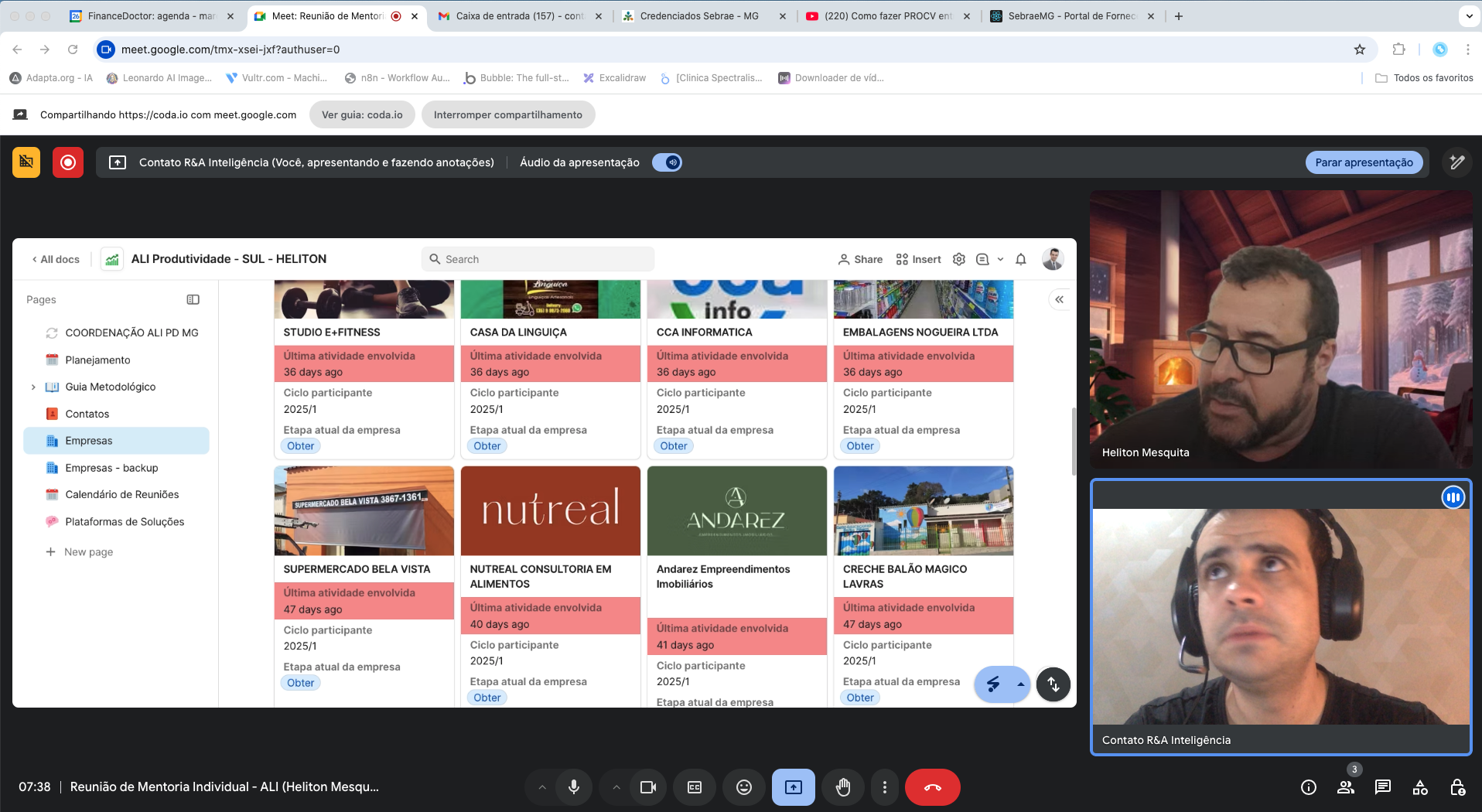Open the Activities shapes icon
The height and width of the screenshot is (812, 1482).
1419,787
